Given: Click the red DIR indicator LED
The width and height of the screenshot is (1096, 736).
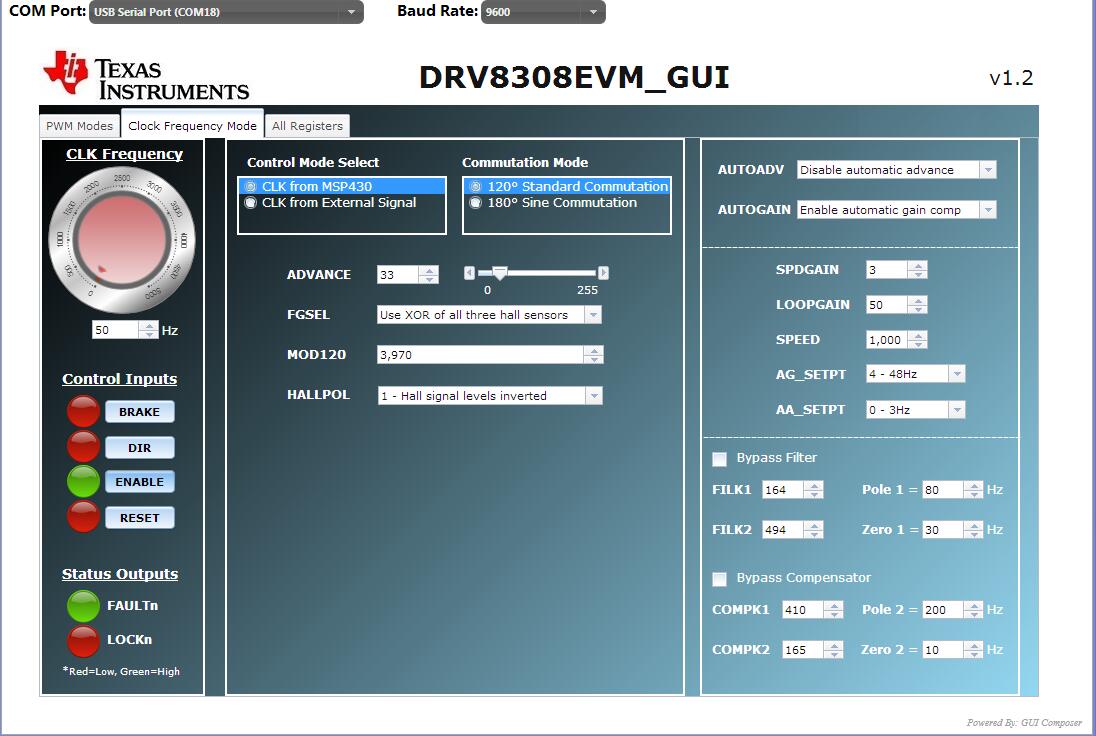Looking at the screenshot, I should 83,447.
